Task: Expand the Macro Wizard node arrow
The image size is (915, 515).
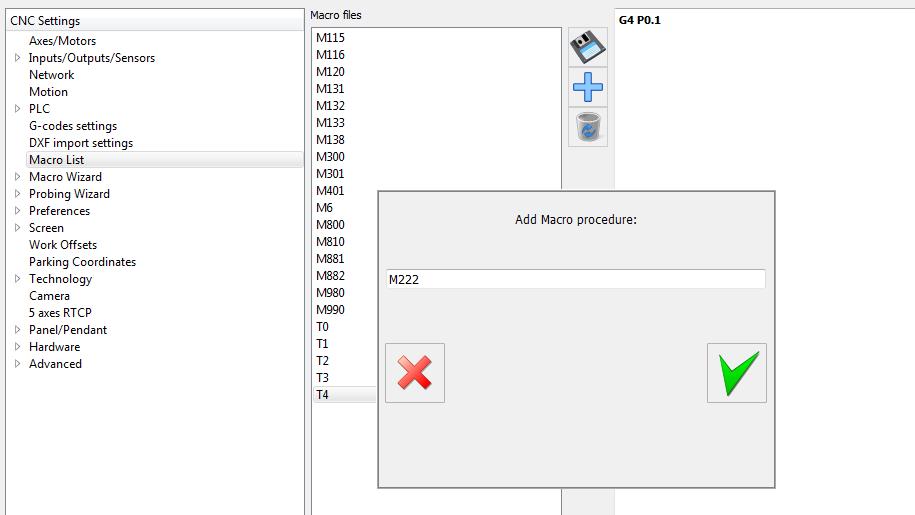Action: 17,177
